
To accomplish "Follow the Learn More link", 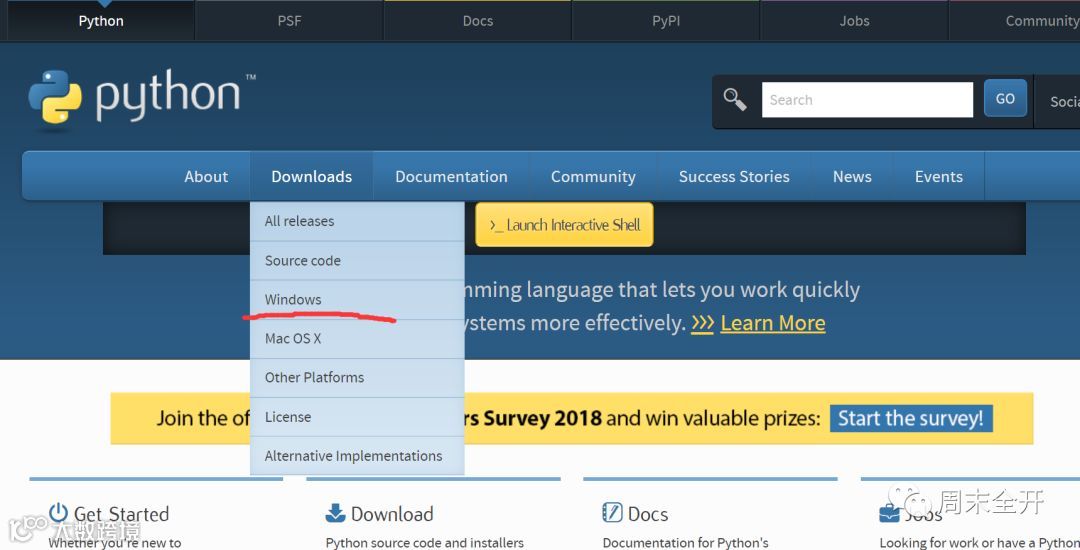I will (x=773, y=323).
